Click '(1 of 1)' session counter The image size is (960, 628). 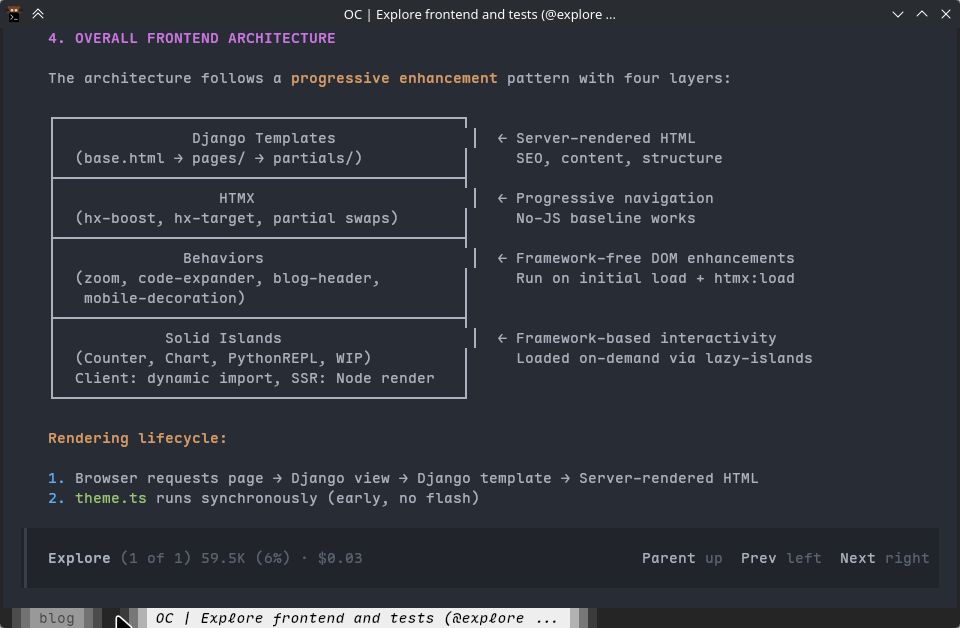tap(156, 558)
